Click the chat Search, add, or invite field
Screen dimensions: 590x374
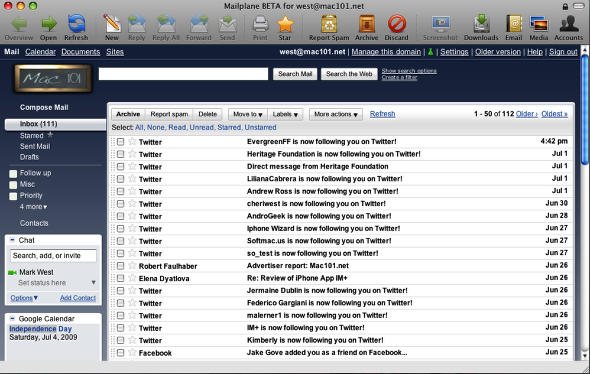click(53, 256)
